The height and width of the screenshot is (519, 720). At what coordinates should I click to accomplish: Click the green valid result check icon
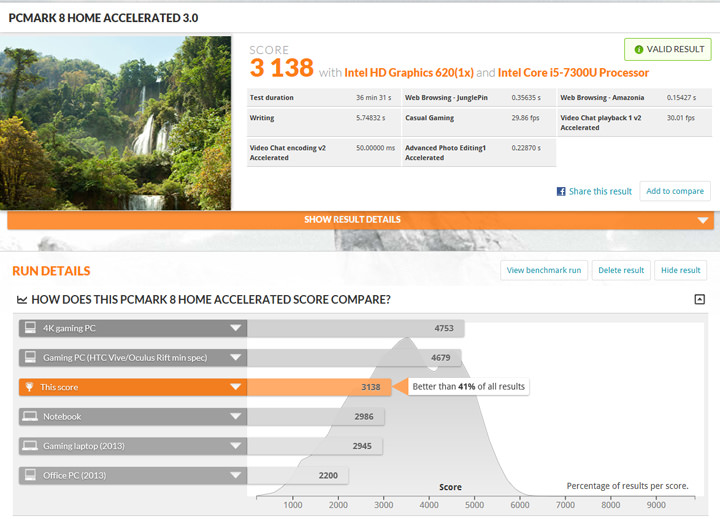tap(639, 49)
